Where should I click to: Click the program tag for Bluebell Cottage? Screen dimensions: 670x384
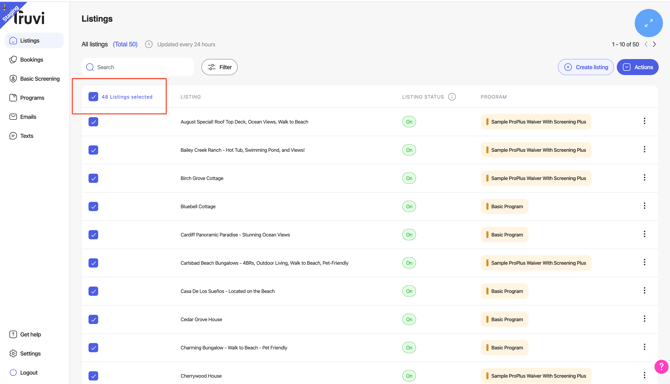pos(504,206)
